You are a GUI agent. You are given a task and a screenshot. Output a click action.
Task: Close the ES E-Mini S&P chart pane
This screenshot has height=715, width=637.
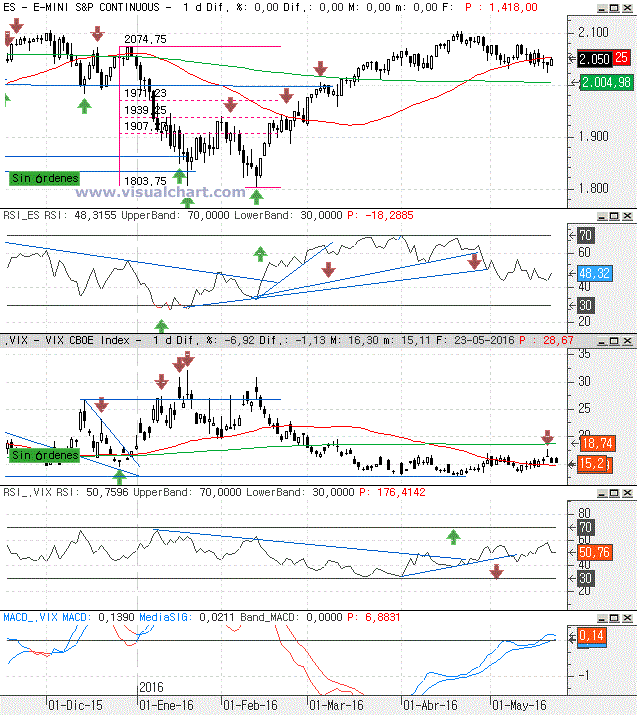pos(627,8)
